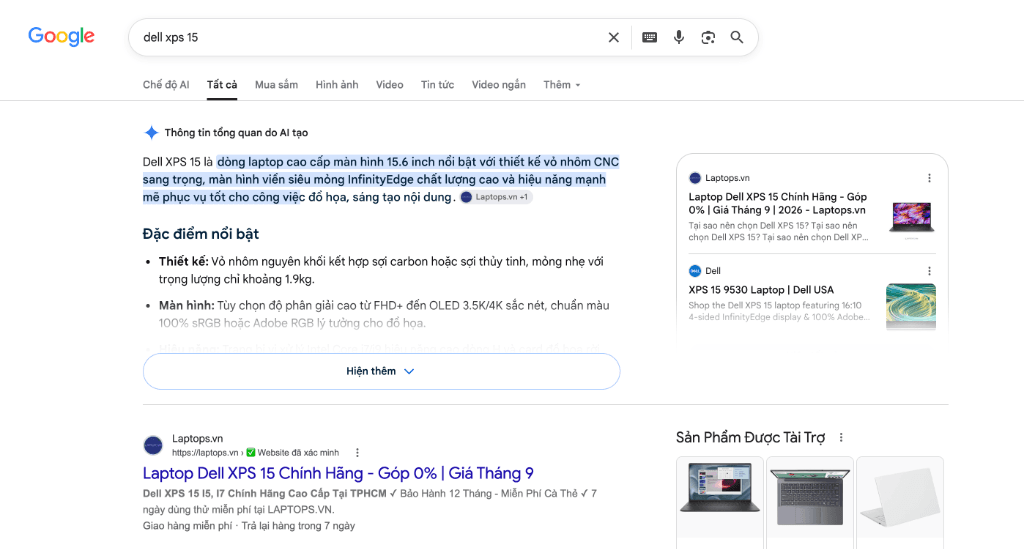Open search by image camera icon
The height and width of the screenshot is (549, 1024).
(708, 37)
